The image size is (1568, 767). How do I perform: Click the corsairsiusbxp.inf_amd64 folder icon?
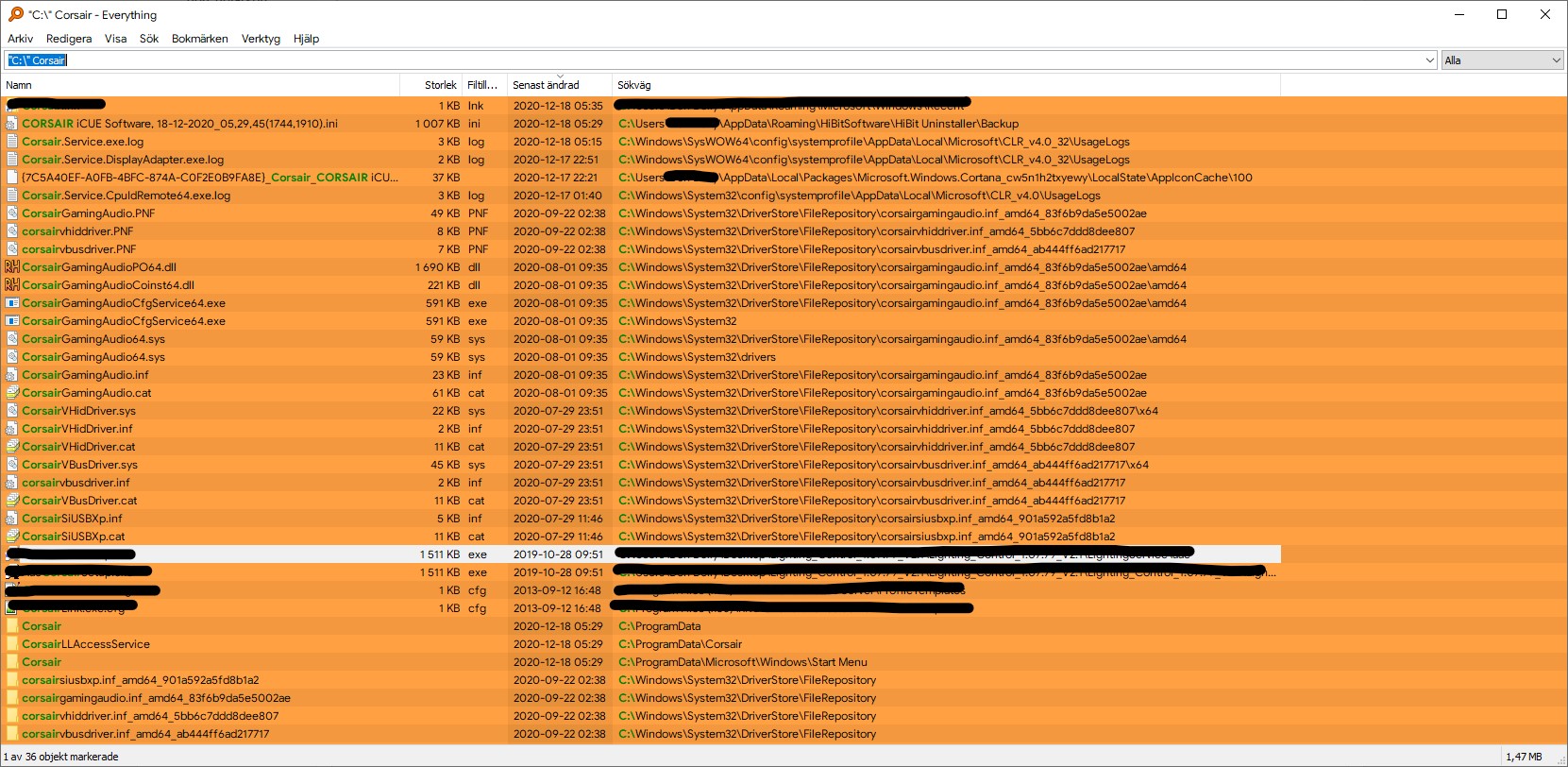point(12,680)
